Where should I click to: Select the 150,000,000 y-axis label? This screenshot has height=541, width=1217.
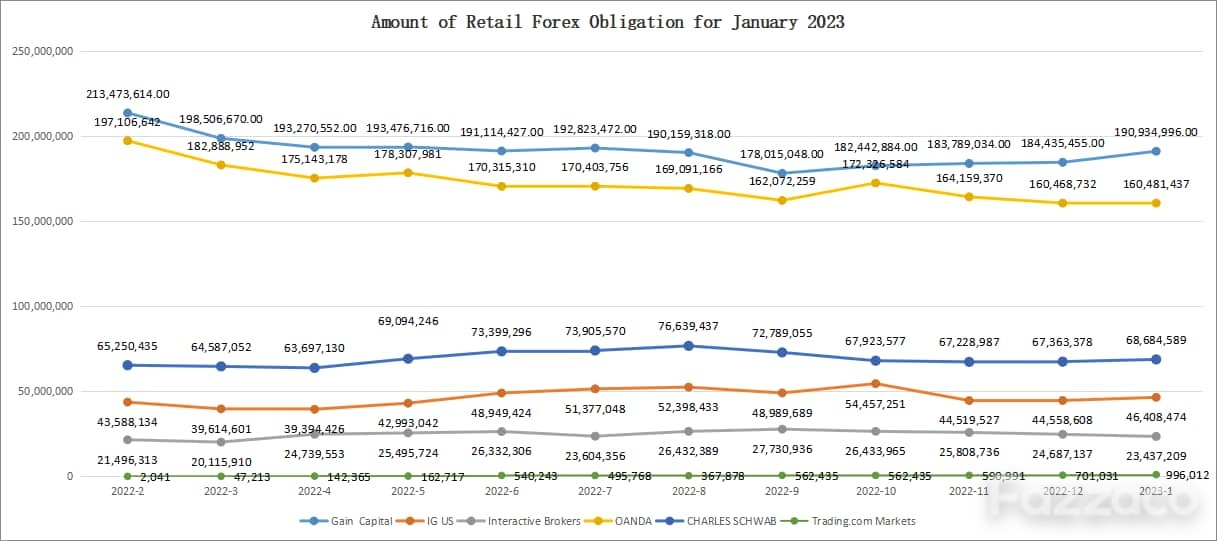[42, 221]
